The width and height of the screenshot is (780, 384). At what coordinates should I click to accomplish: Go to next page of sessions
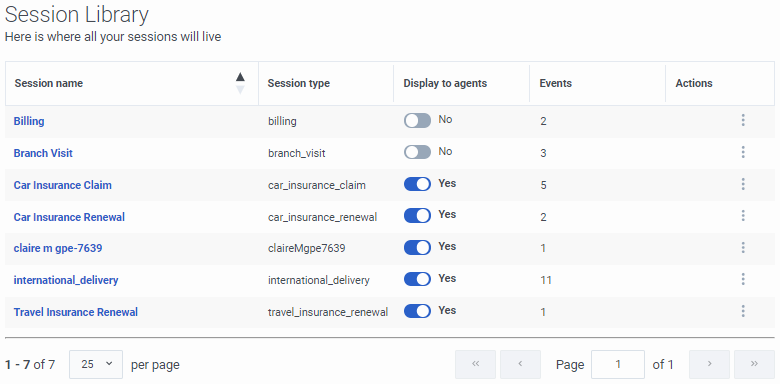coord(709,364)
